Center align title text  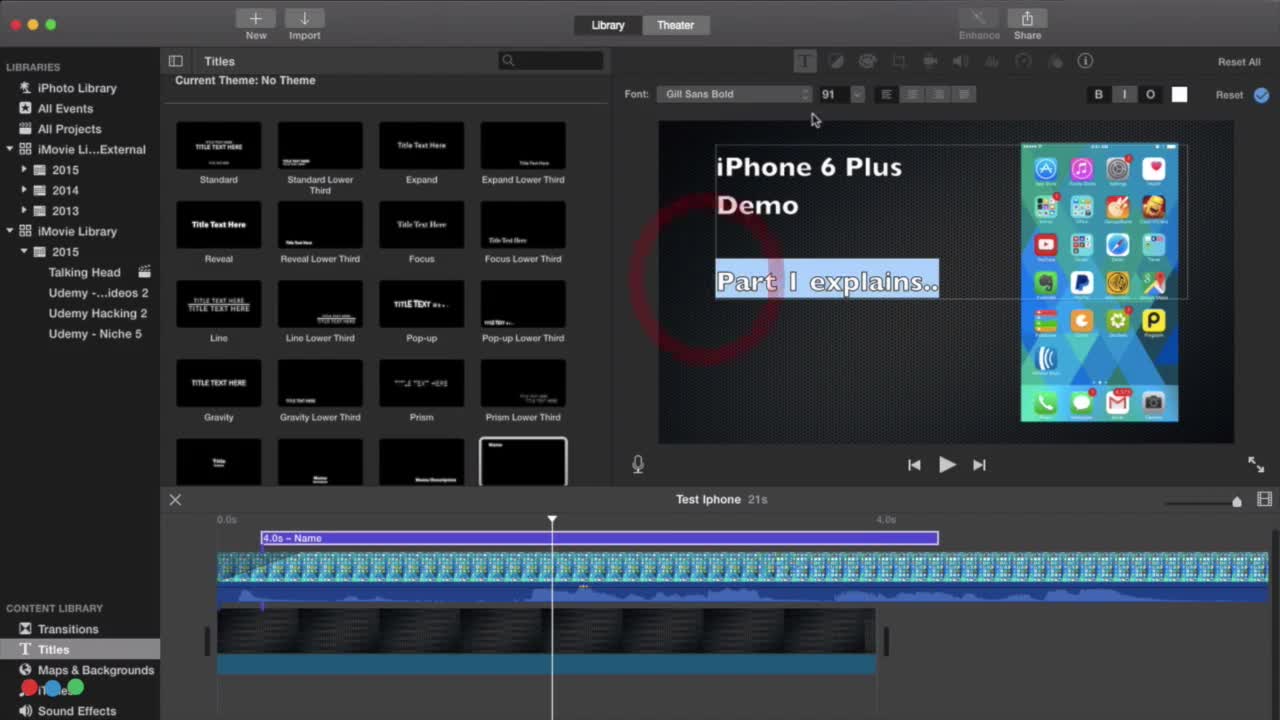(912, 94)
